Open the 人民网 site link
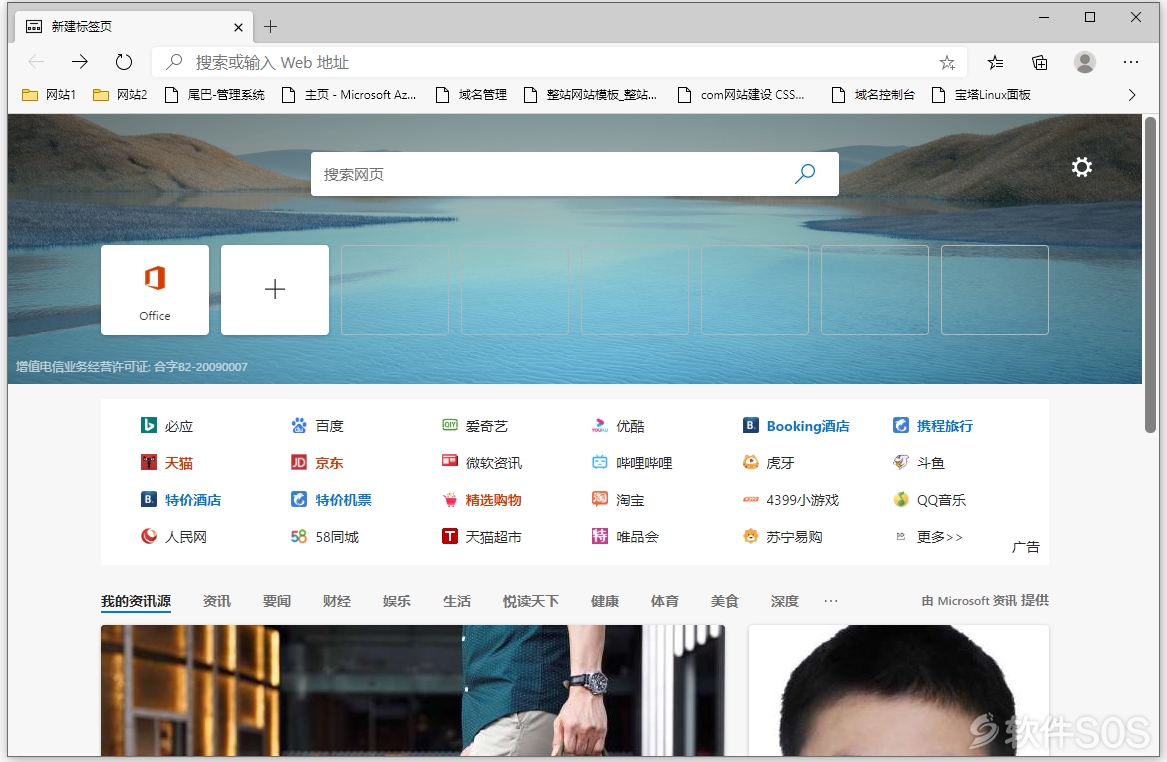The width and height of the screenshot is (1167, 762). point(174,537)
